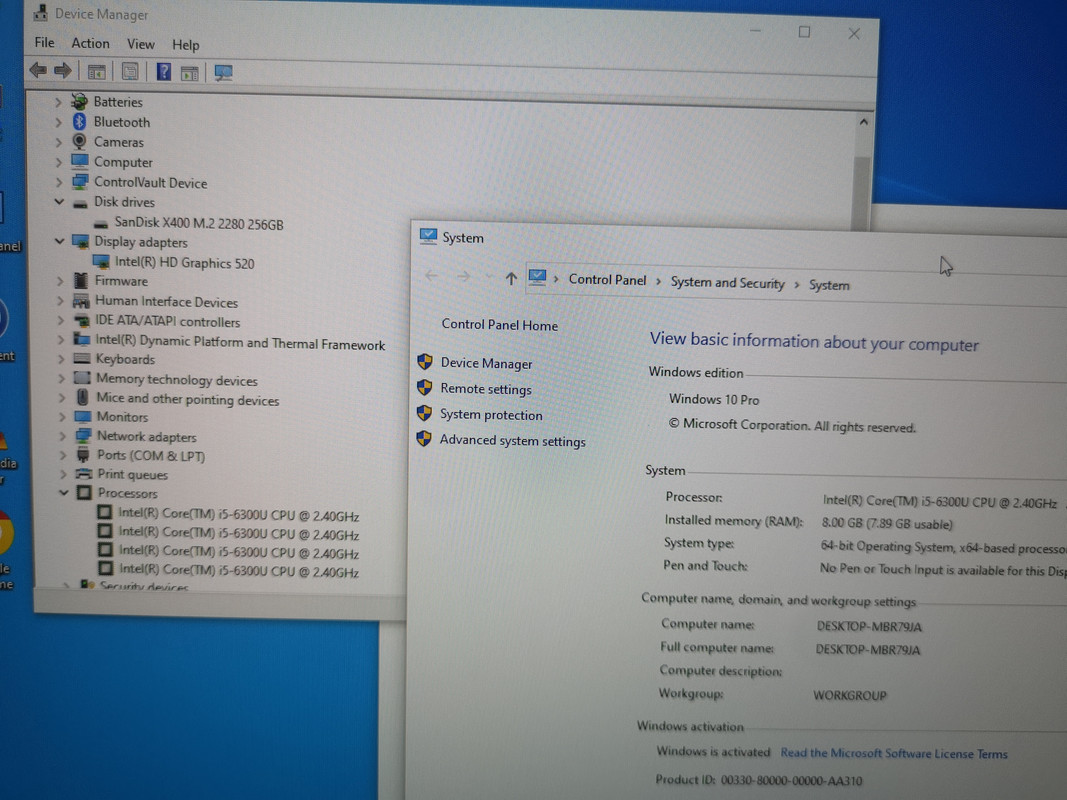Select the first i5-6300U processor entry
1067x800 pixels.
pos(239,516)
